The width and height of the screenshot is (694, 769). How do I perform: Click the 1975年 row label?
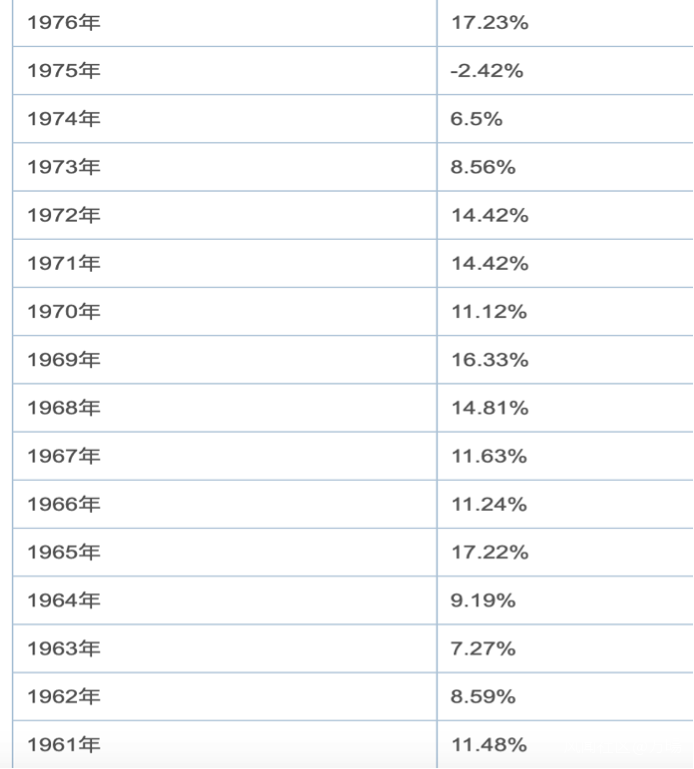(64, 71)
